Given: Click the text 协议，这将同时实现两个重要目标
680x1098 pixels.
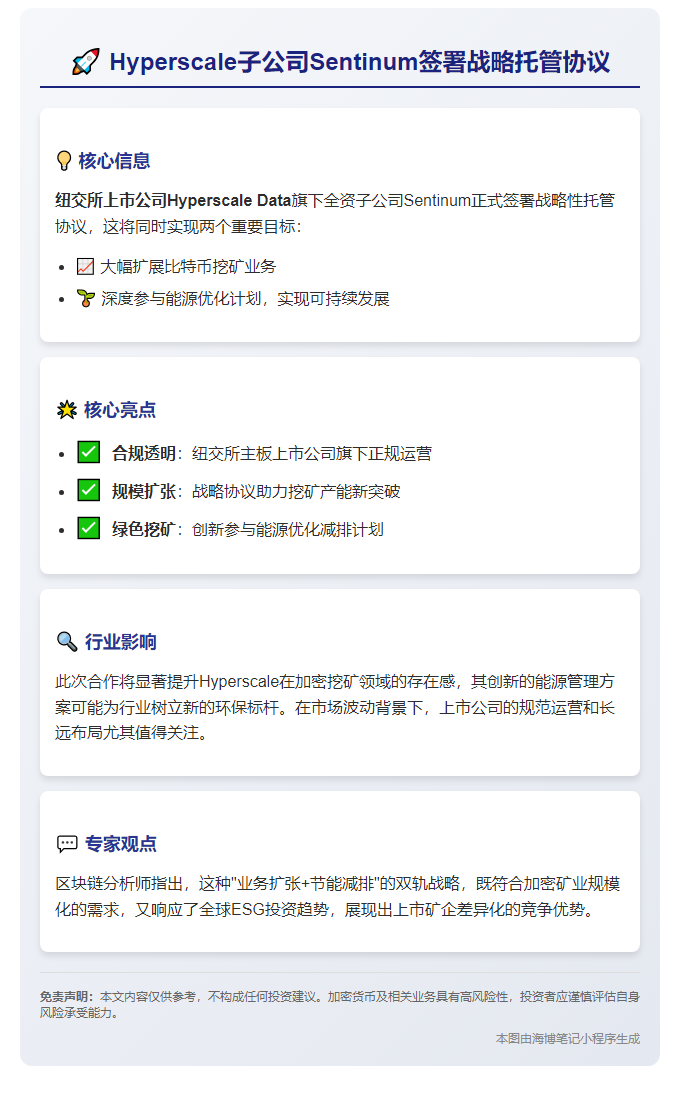Looking at the screenshot, I should coord(179,227).
